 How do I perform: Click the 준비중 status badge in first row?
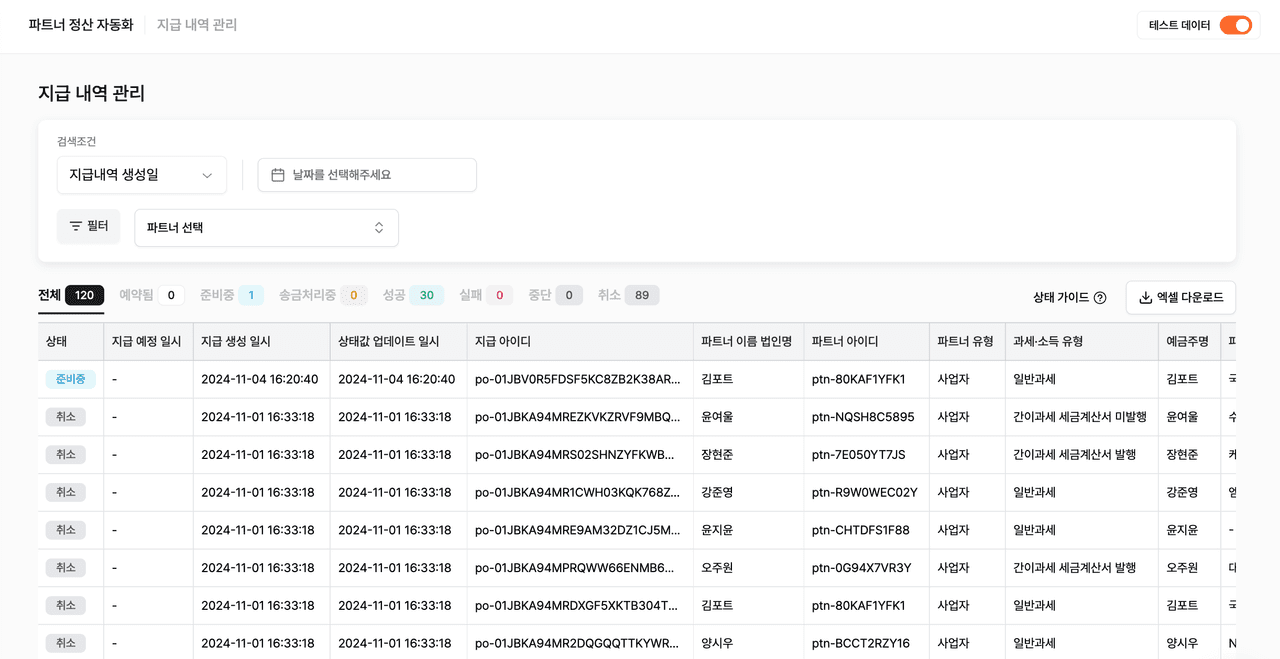coord(71,380)
